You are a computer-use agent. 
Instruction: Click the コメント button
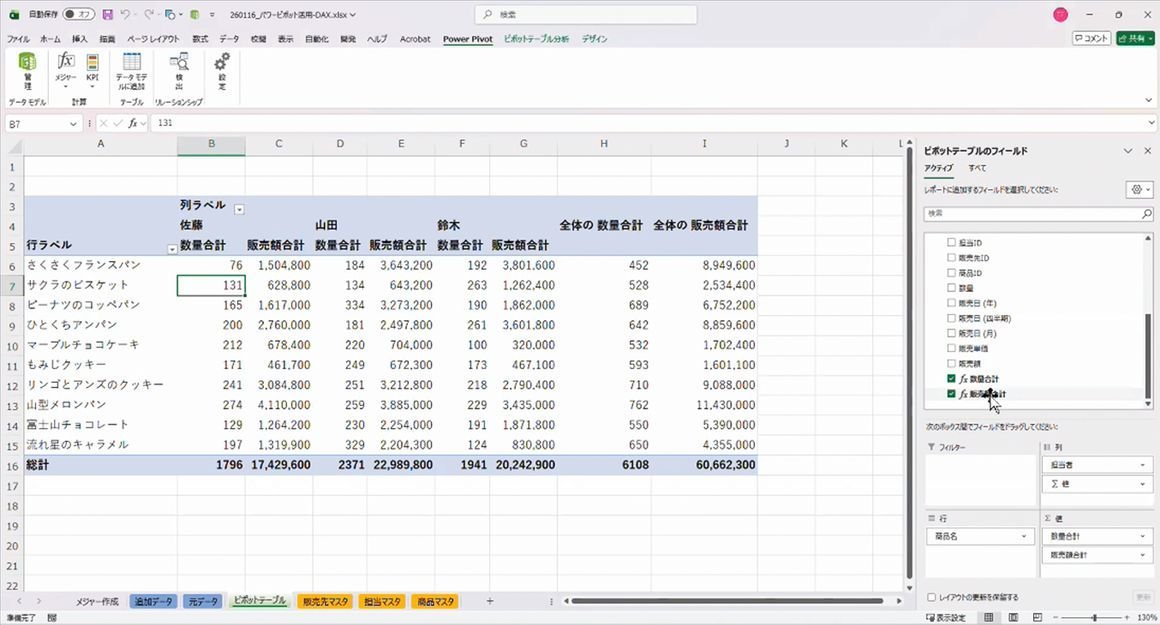(1091, 38)
